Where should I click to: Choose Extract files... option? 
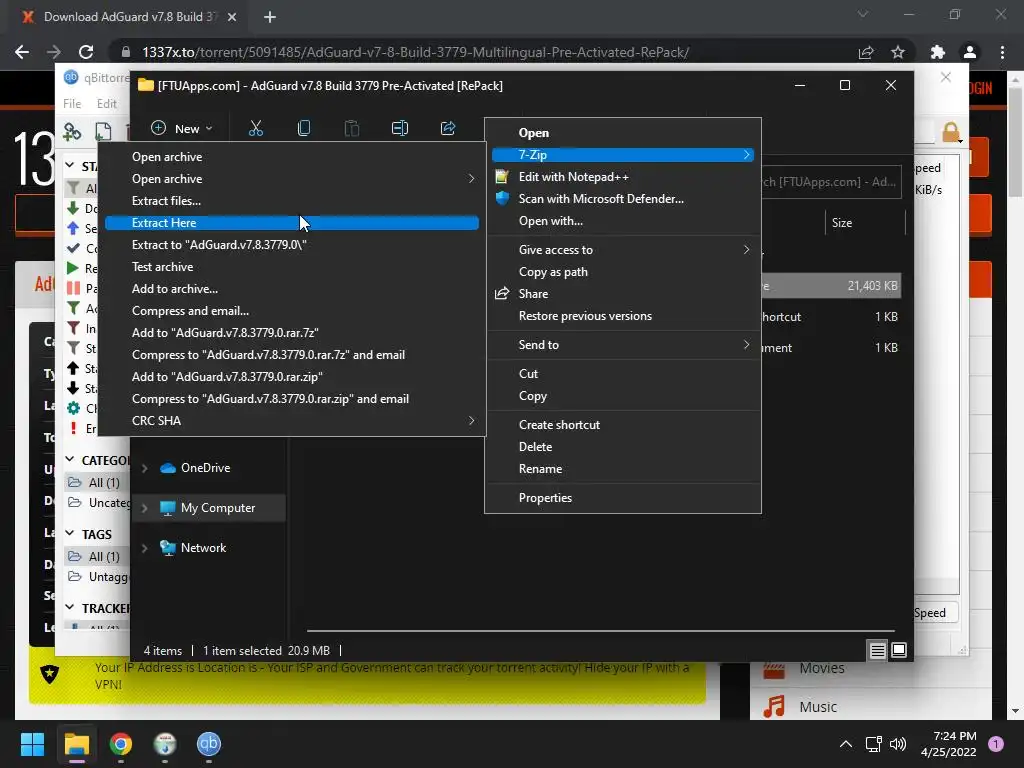tap(167, 200)
